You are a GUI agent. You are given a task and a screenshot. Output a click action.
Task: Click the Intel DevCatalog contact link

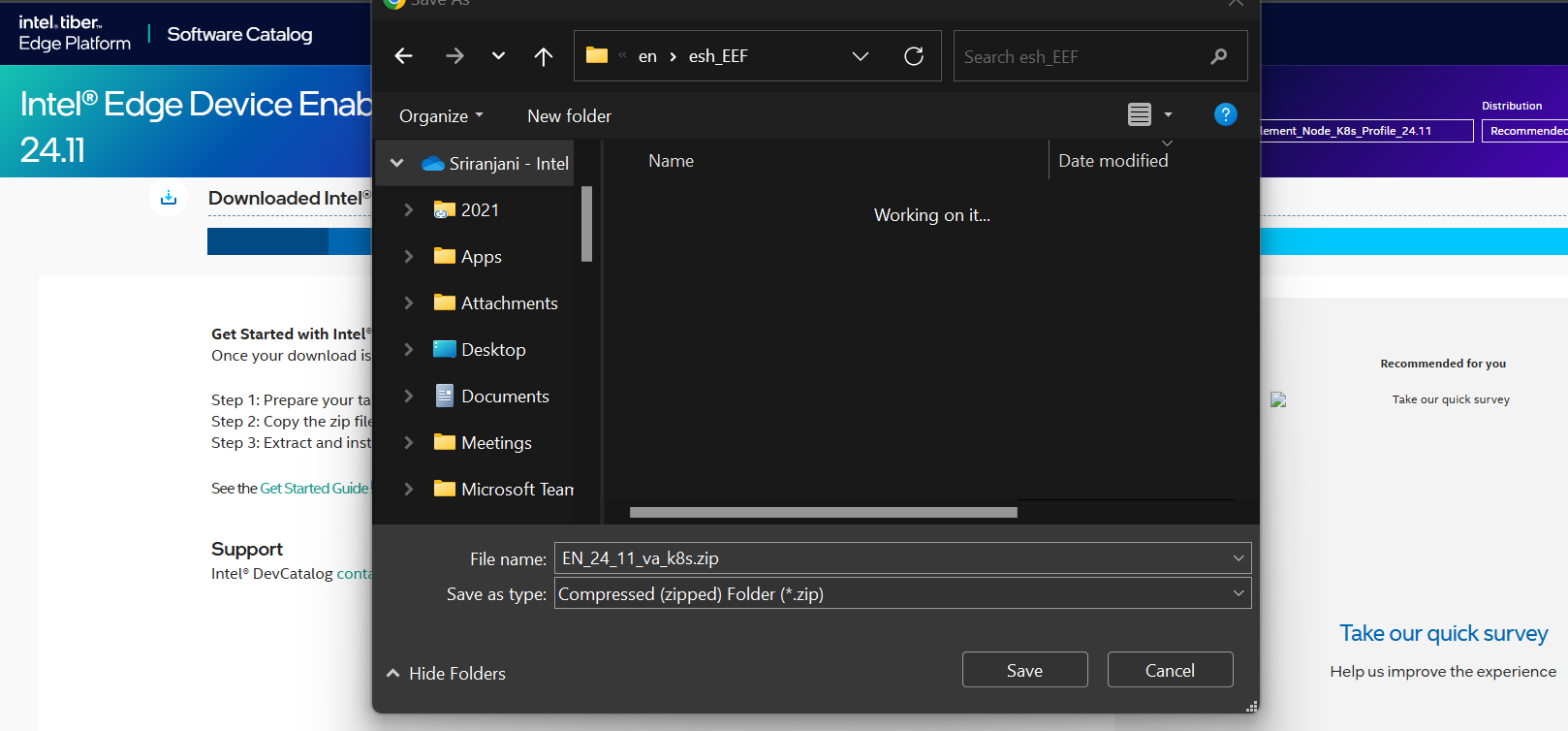pyautogui.click(x=354, y=573)
